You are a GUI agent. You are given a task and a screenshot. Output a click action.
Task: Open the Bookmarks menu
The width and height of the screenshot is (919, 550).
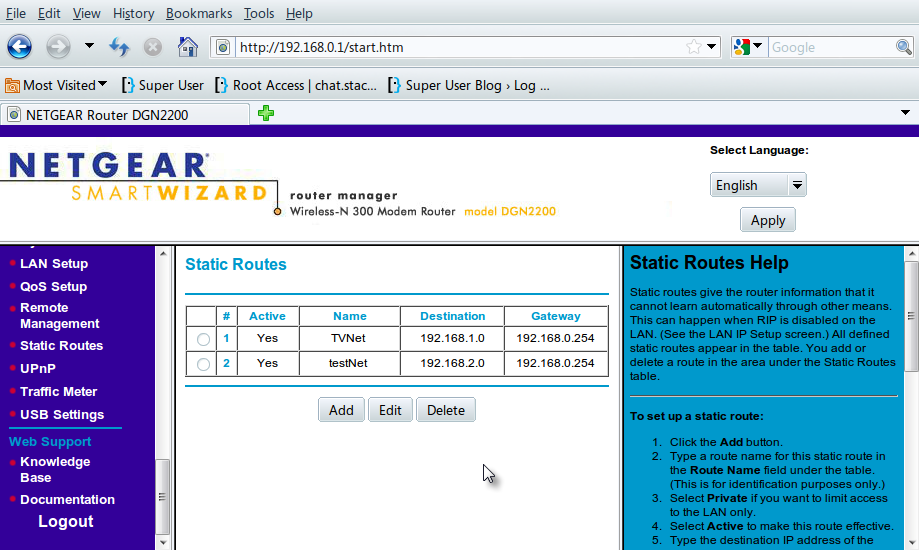[x=199, y=13]
